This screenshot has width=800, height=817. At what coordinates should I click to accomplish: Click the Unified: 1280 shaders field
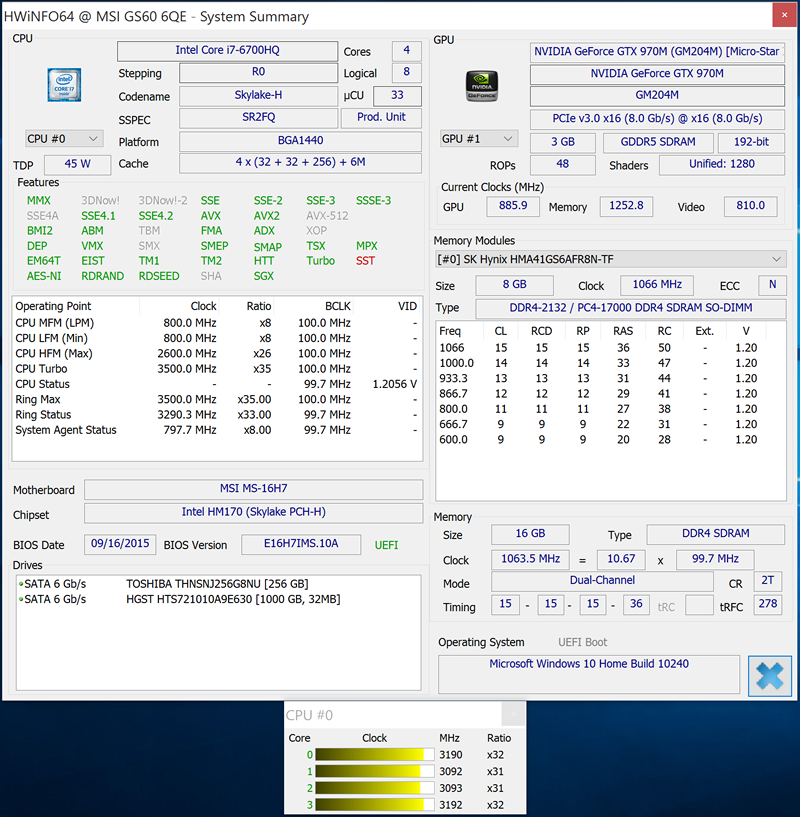pos(722,165)
